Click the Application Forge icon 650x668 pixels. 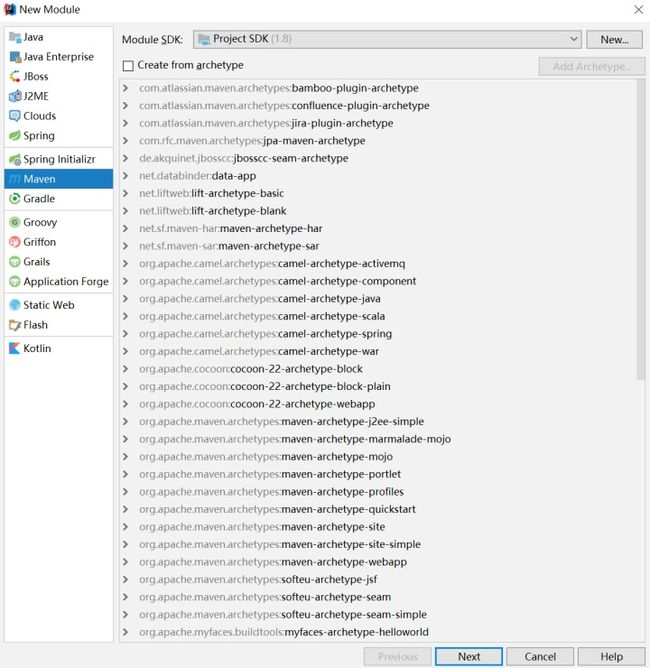coord(15,281)
